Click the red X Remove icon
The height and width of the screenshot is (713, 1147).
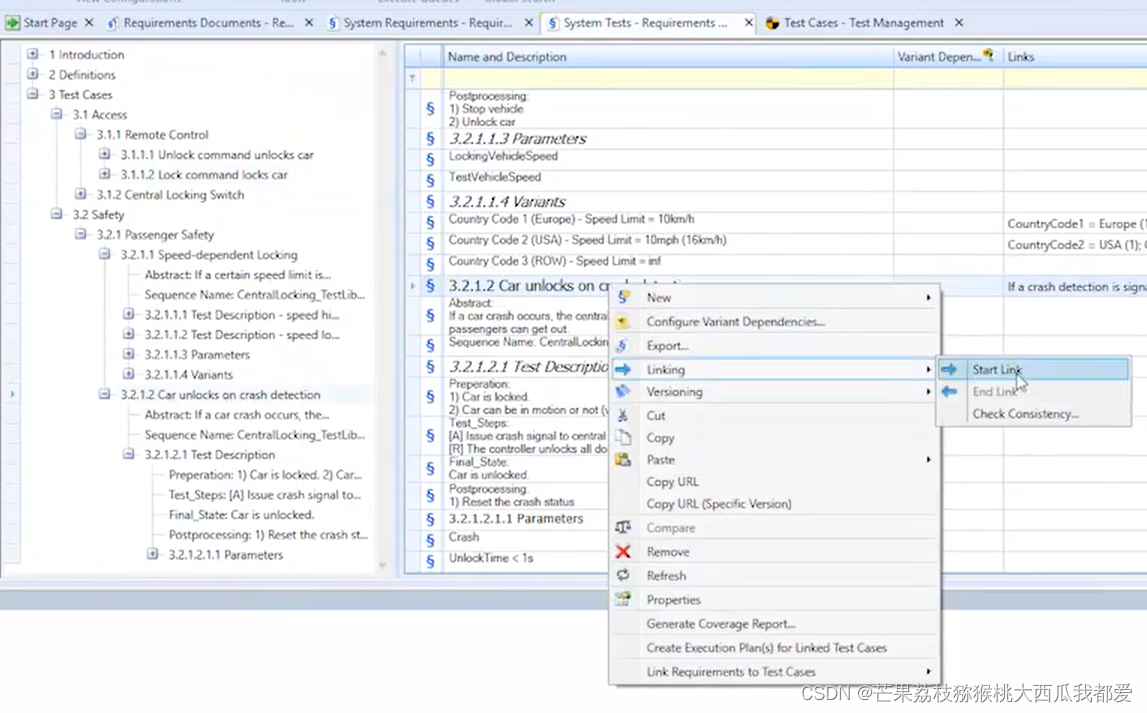(623, 551)
